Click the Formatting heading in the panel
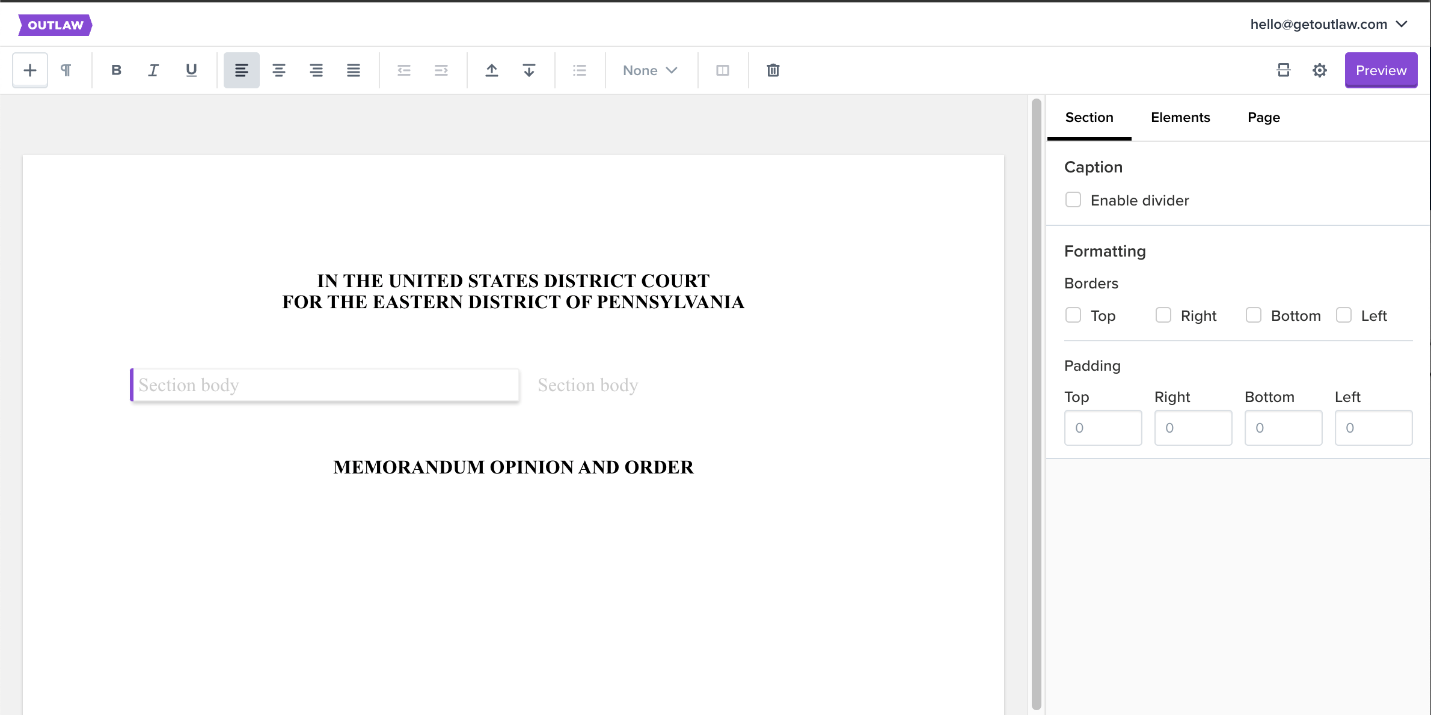Screen dimensions: 1431x715 click(1105, 251)
